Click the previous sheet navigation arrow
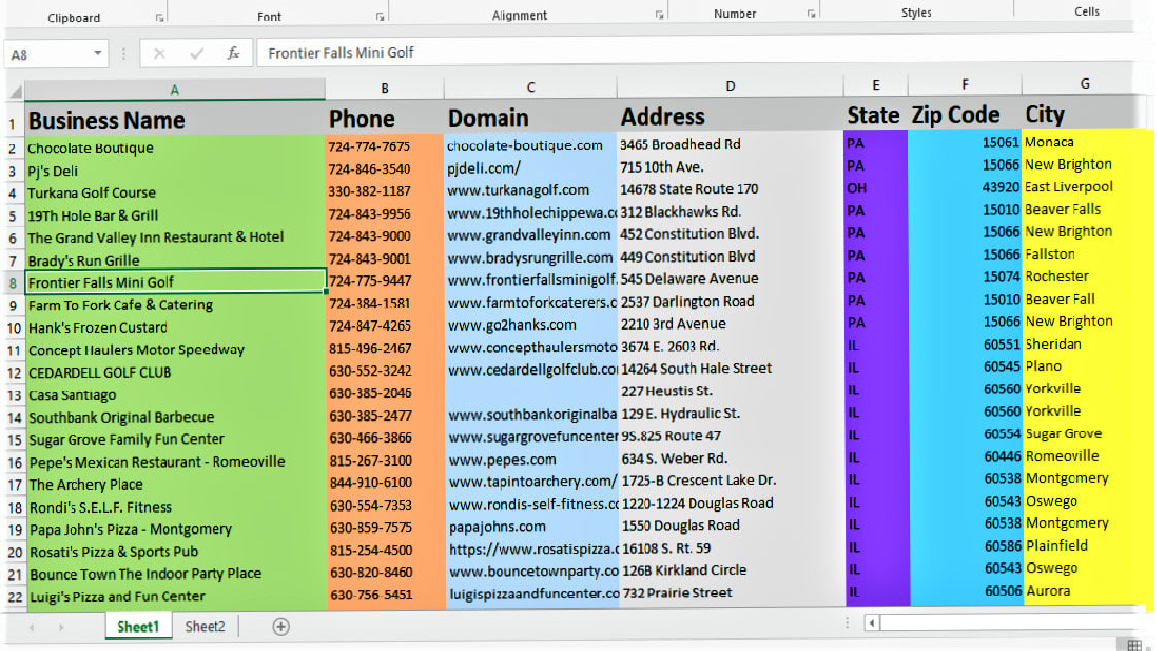The height and width of the screenshot is (651, 1157). coord(32,627)
